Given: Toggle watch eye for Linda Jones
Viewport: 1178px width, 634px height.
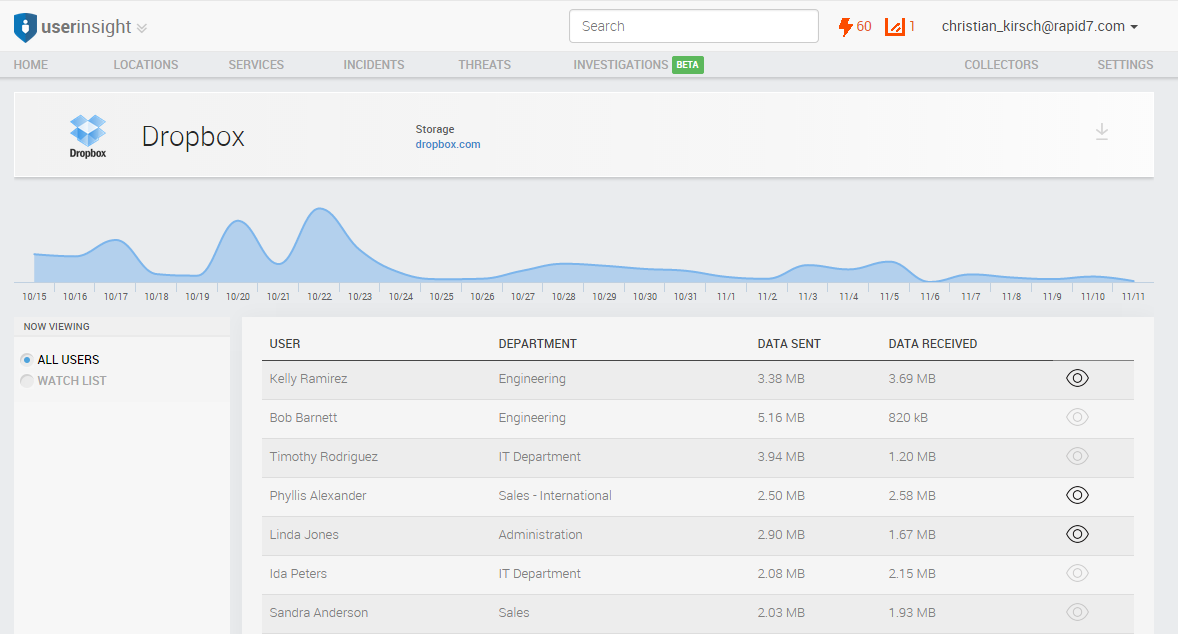Looking at the screenshot, I should (x=1077, y=534).
